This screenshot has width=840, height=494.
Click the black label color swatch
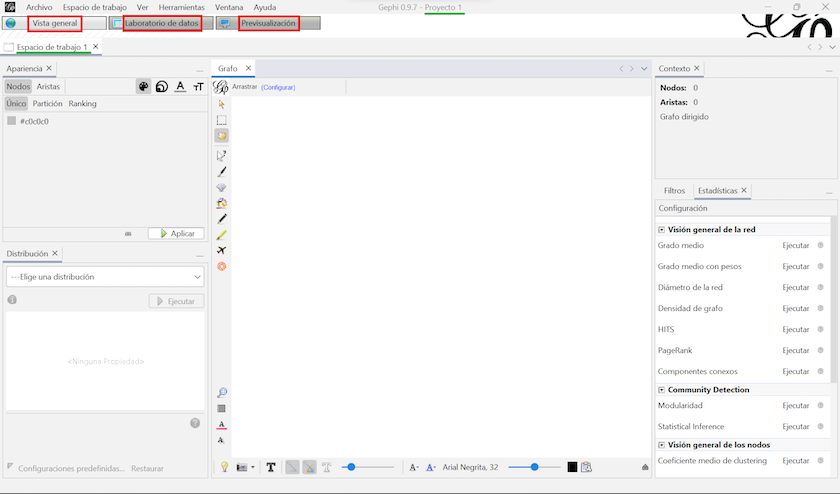(x=572, y=467)
